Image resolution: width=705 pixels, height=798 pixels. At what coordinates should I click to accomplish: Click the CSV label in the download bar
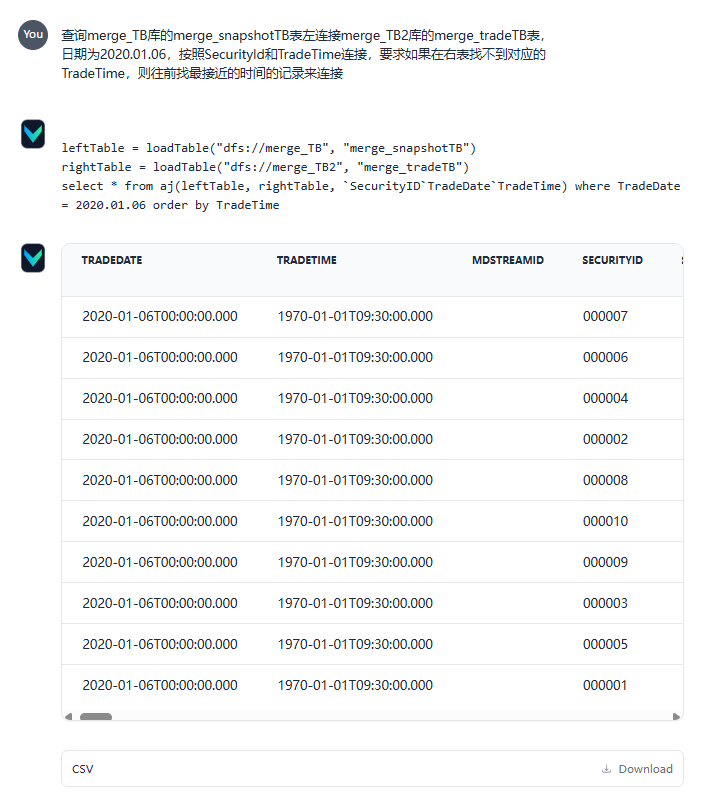82,768
